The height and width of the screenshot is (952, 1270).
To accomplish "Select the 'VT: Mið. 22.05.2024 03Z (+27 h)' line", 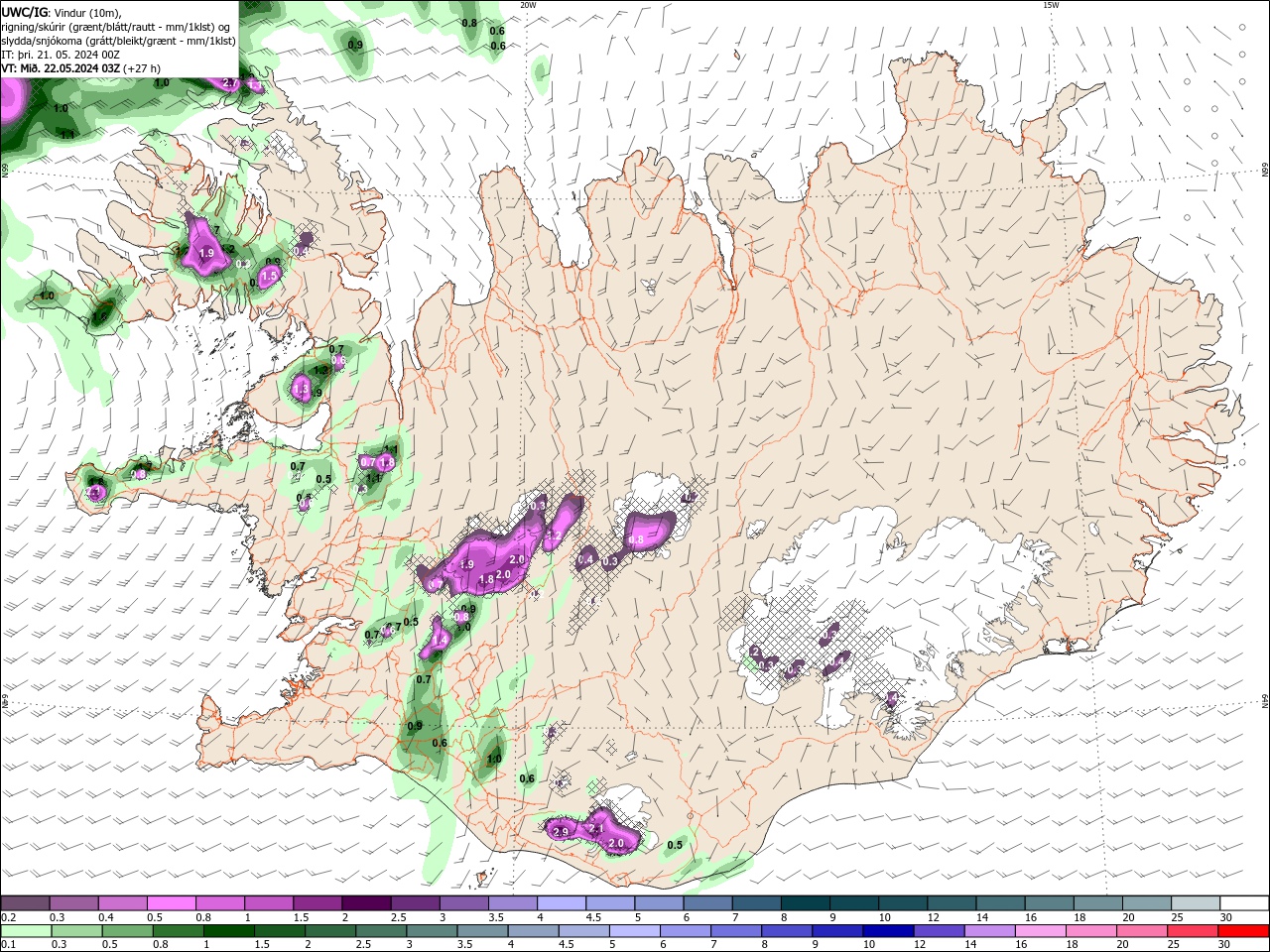I will click(81, 68).
